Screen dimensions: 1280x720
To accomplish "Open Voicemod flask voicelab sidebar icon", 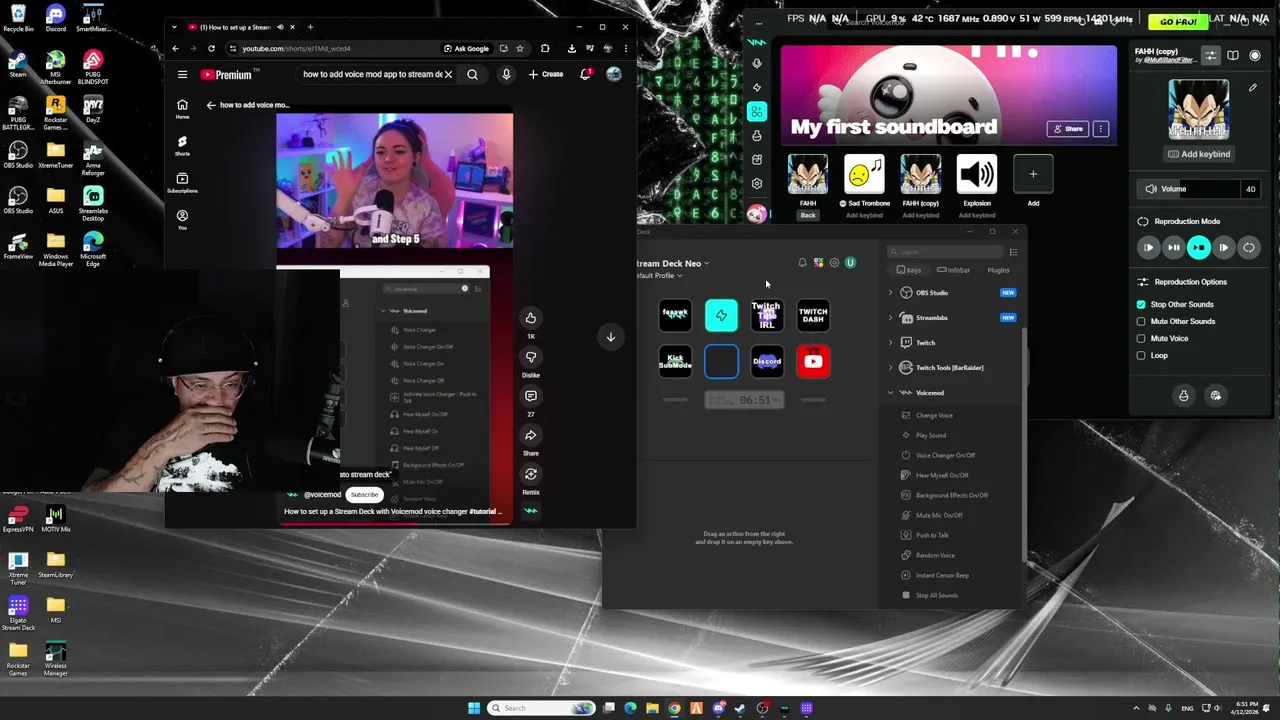I will pos(757,136).
